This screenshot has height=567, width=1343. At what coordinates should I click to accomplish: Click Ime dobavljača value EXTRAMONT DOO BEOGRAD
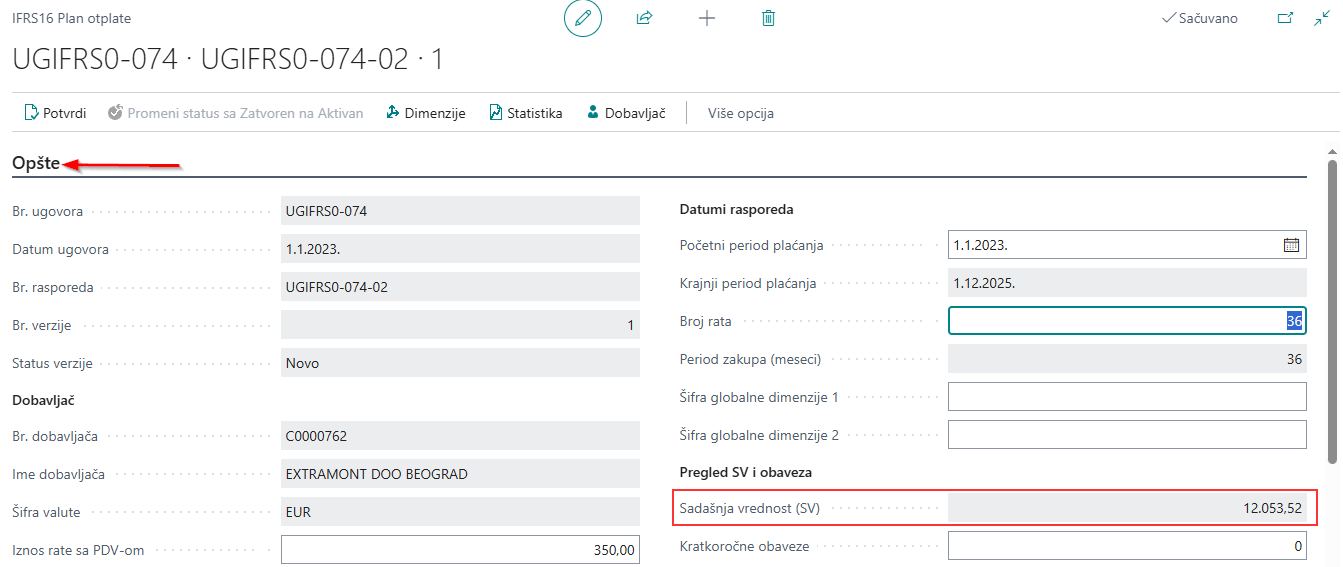[460, 474]
